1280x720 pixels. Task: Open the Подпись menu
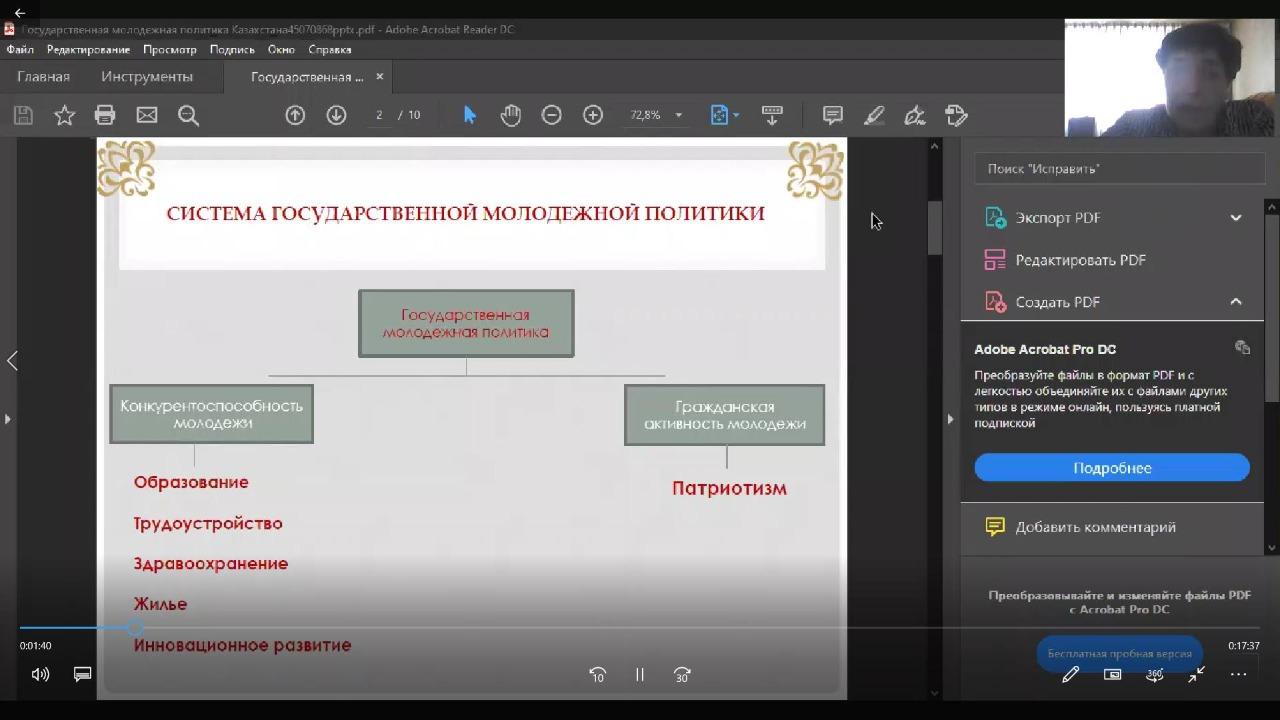232,49
